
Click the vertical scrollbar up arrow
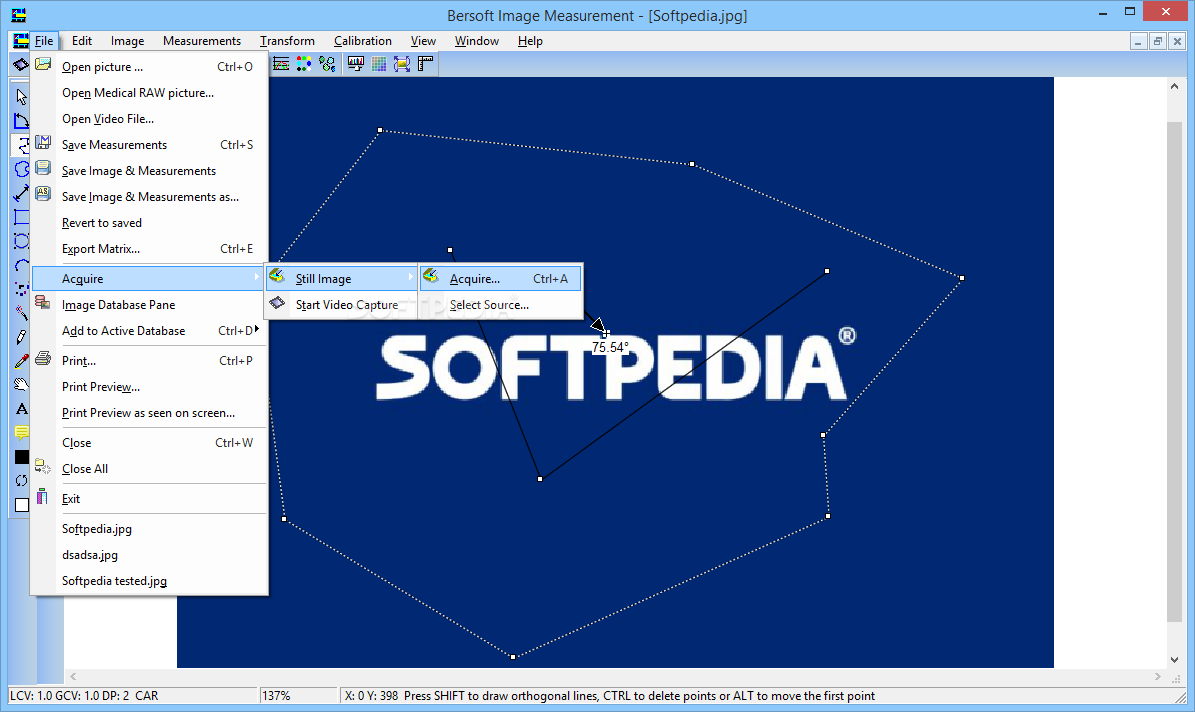pyautogui.click(x=1174, y=86)
